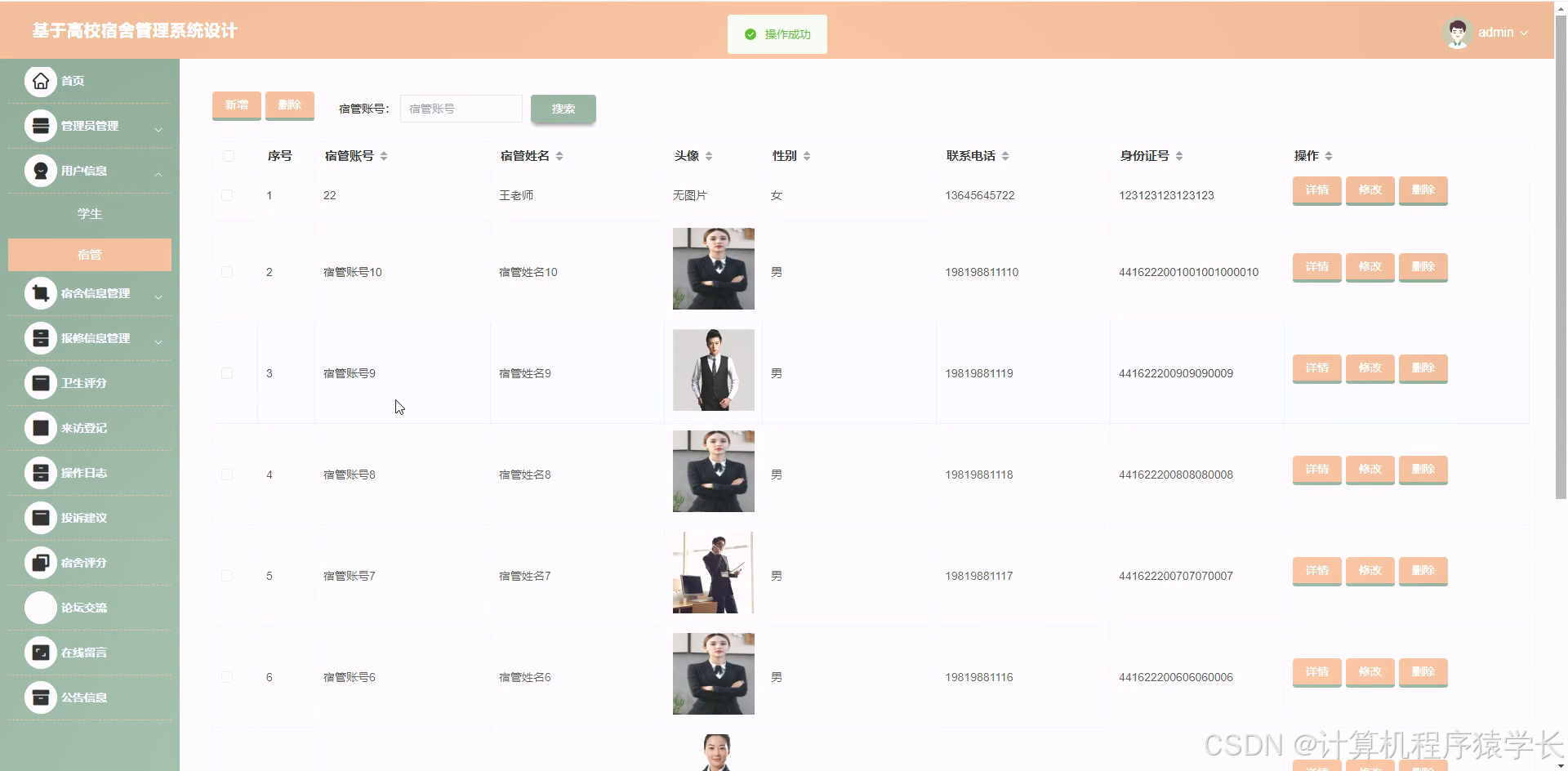
Task: Click the 宿舍信息管理 dorm info icon
Action: [x=39, y=293]
